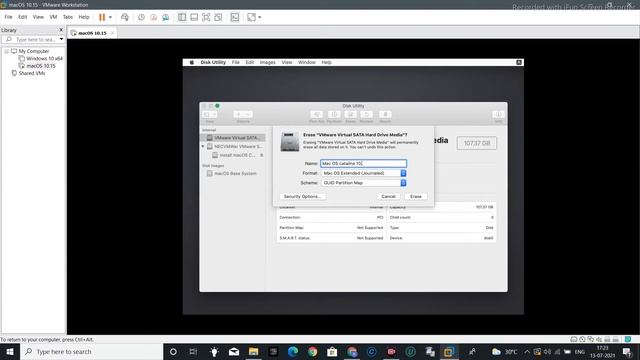
Task: Open the Windows Start menu
Action: point(10,351)
